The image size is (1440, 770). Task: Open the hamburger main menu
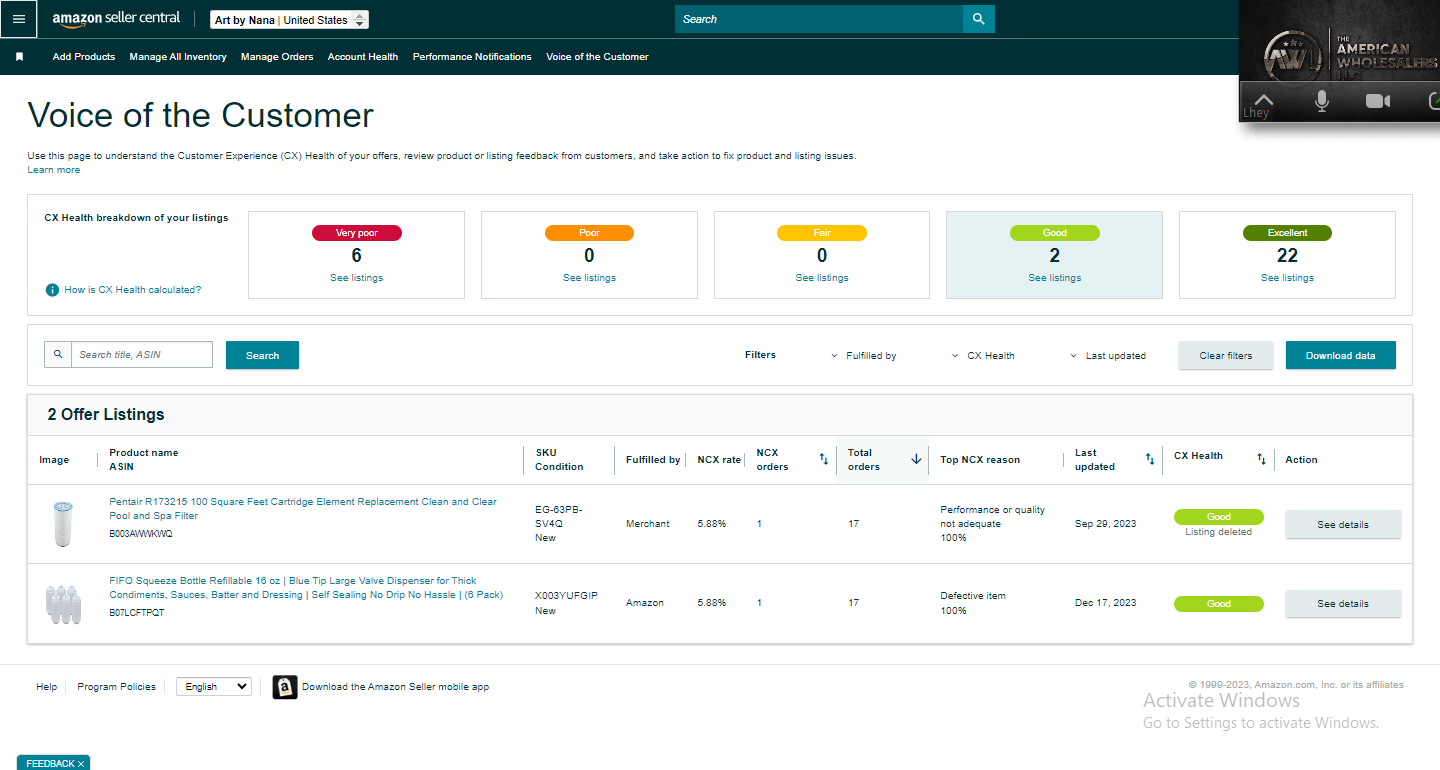click(x=19, y=19)
